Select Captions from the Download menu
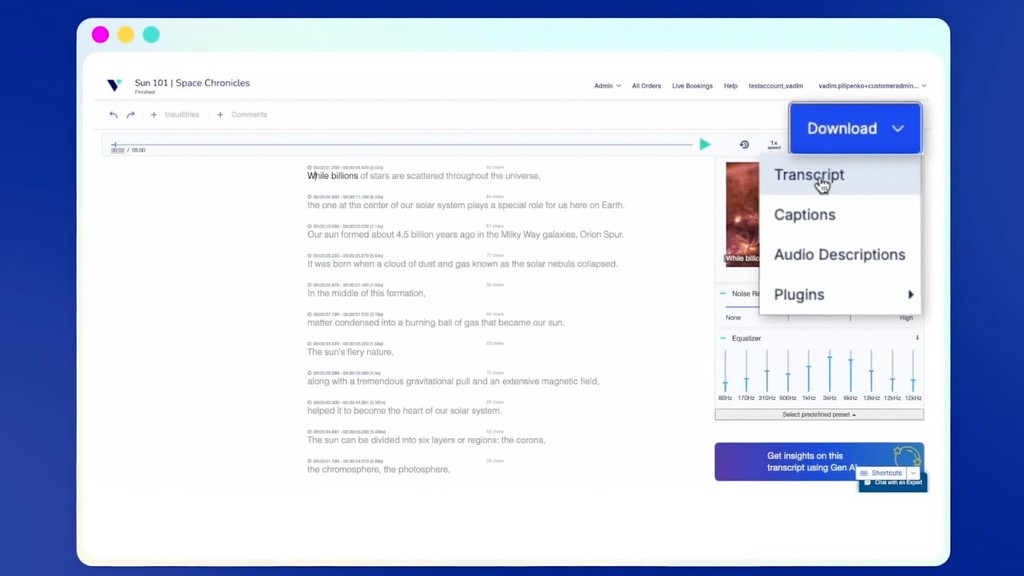Image resolution: width=1024 pixels, height=576 pixels. [x=804, y=214]
